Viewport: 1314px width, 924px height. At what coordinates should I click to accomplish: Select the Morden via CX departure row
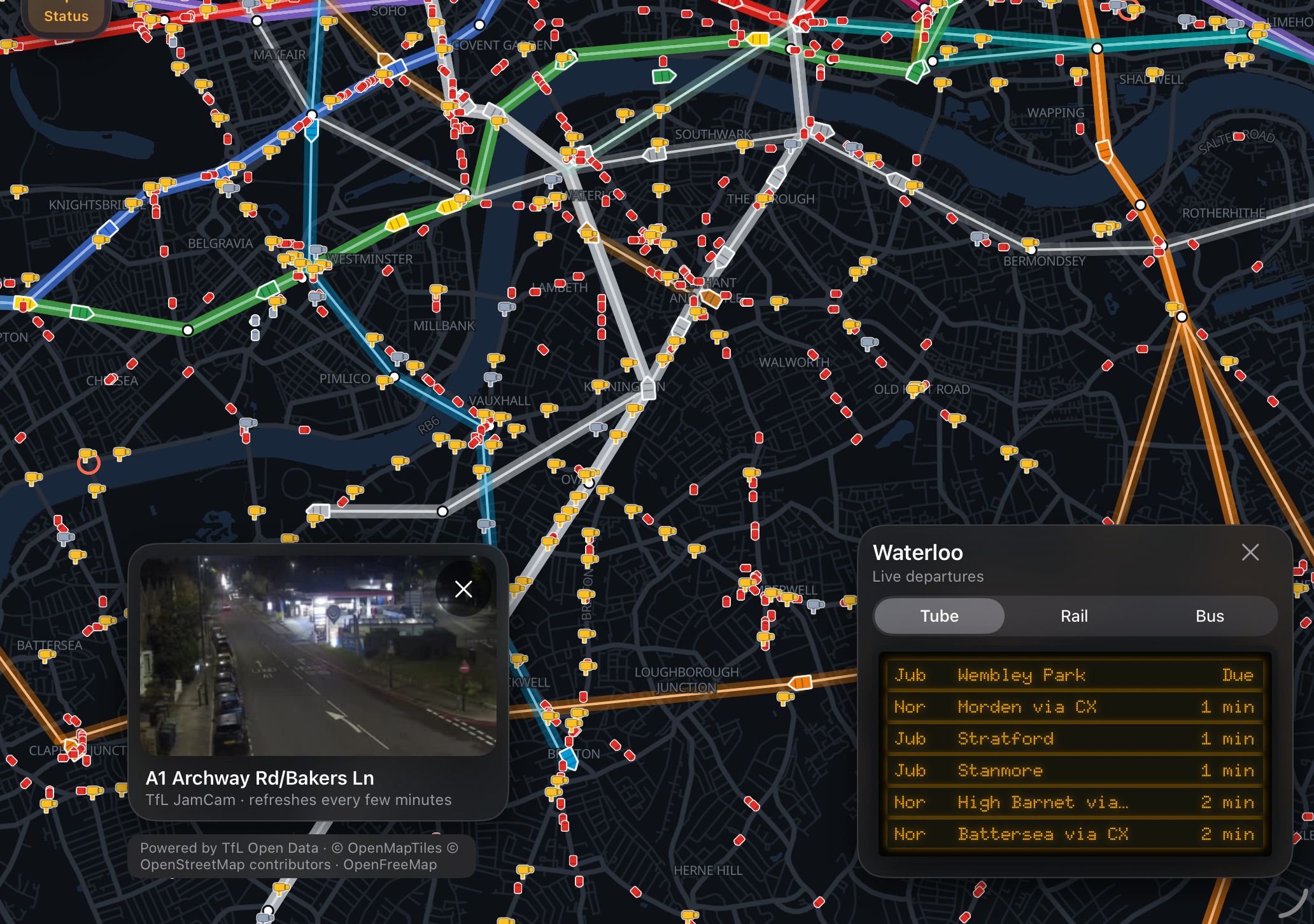click(x=1074, y=707)
